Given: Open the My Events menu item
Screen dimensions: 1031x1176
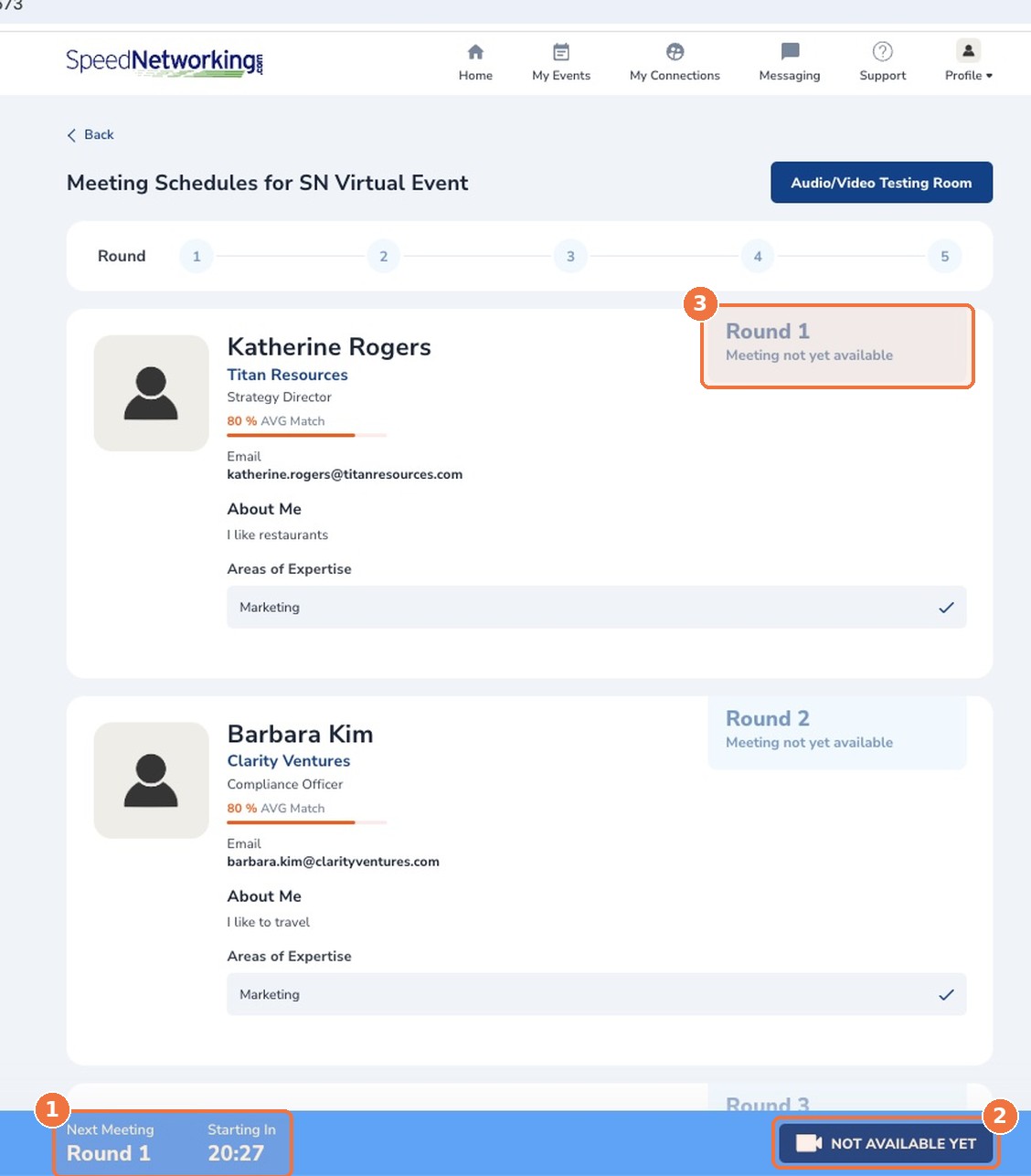Looking at the screenshot, I should click(561, 62).
